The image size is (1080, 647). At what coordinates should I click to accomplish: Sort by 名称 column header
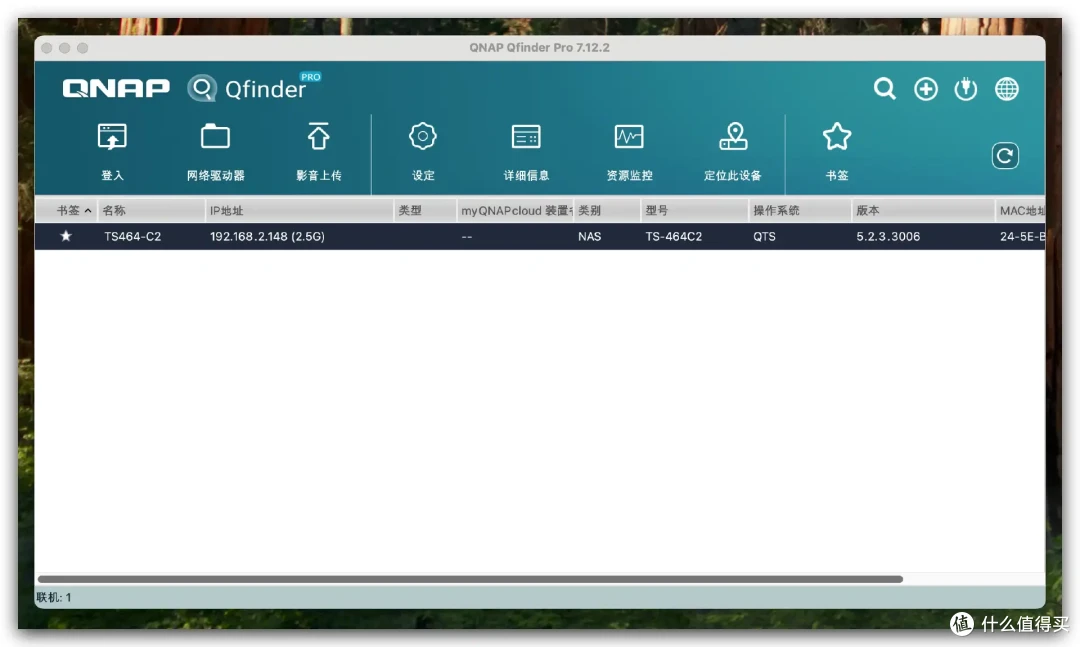(x=152, y=210)
